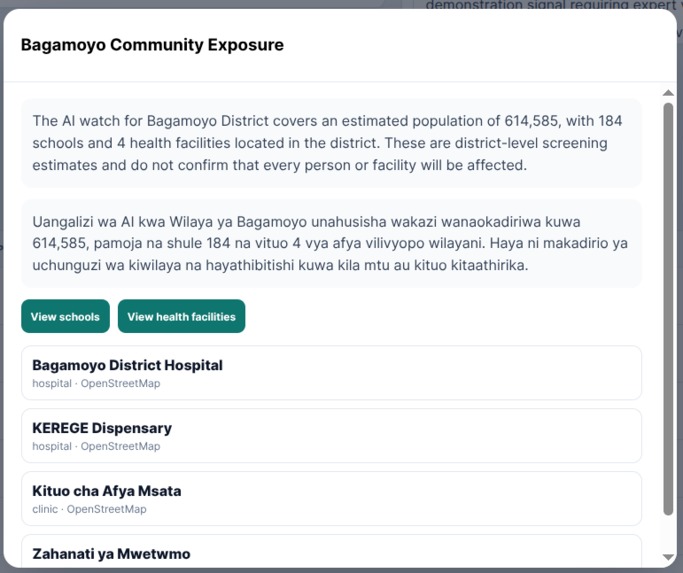Open the Kituo cha Afya Msata card
Image resolution: width=683 pixels, height=573 pixels.
point(331,498)
